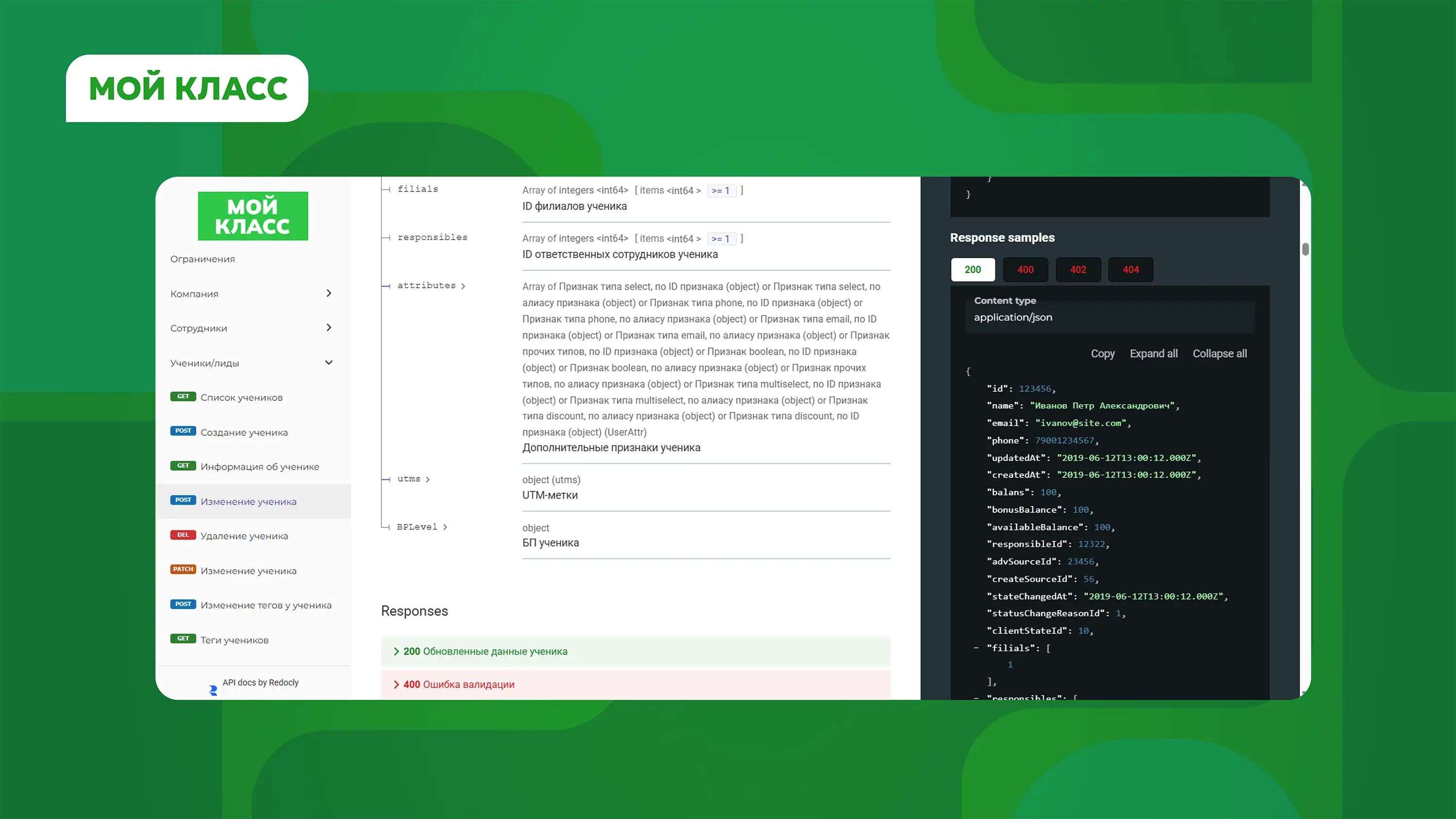Click Expand all in response sample

pos(1153,354)
